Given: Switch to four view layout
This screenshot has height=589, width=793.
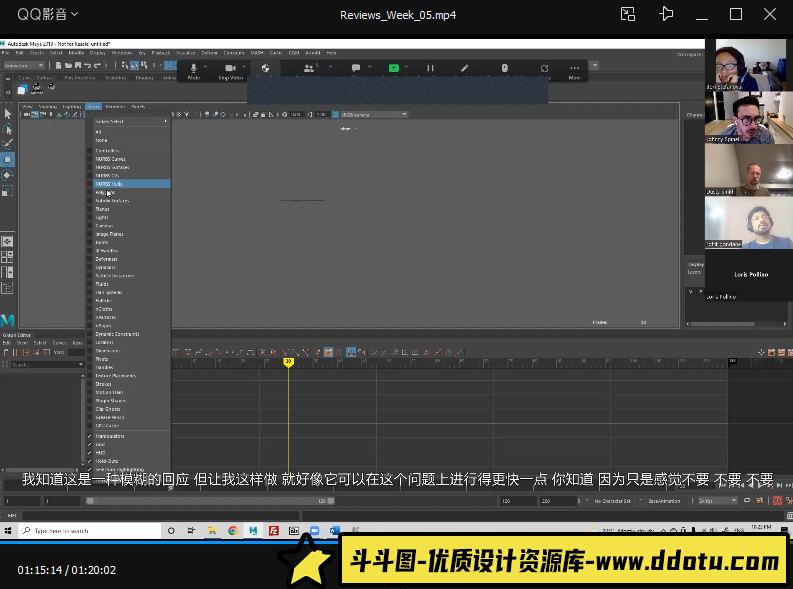Looking at the screenshot, I should point(7,257).
